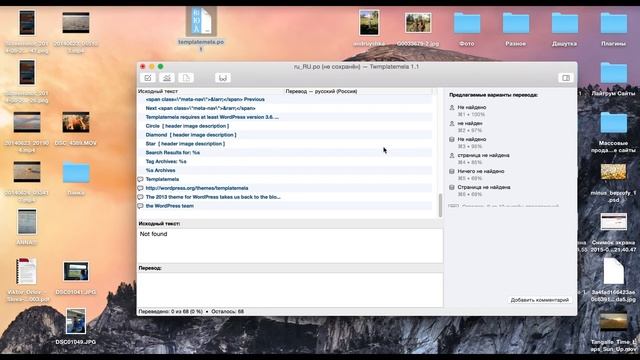The width and height of the screenshot is (640, 360).
Task: Click the 'Предлагаемые варианты перевода:' sidebar heading
Action: pyautogui.click(x=493, y=95)
